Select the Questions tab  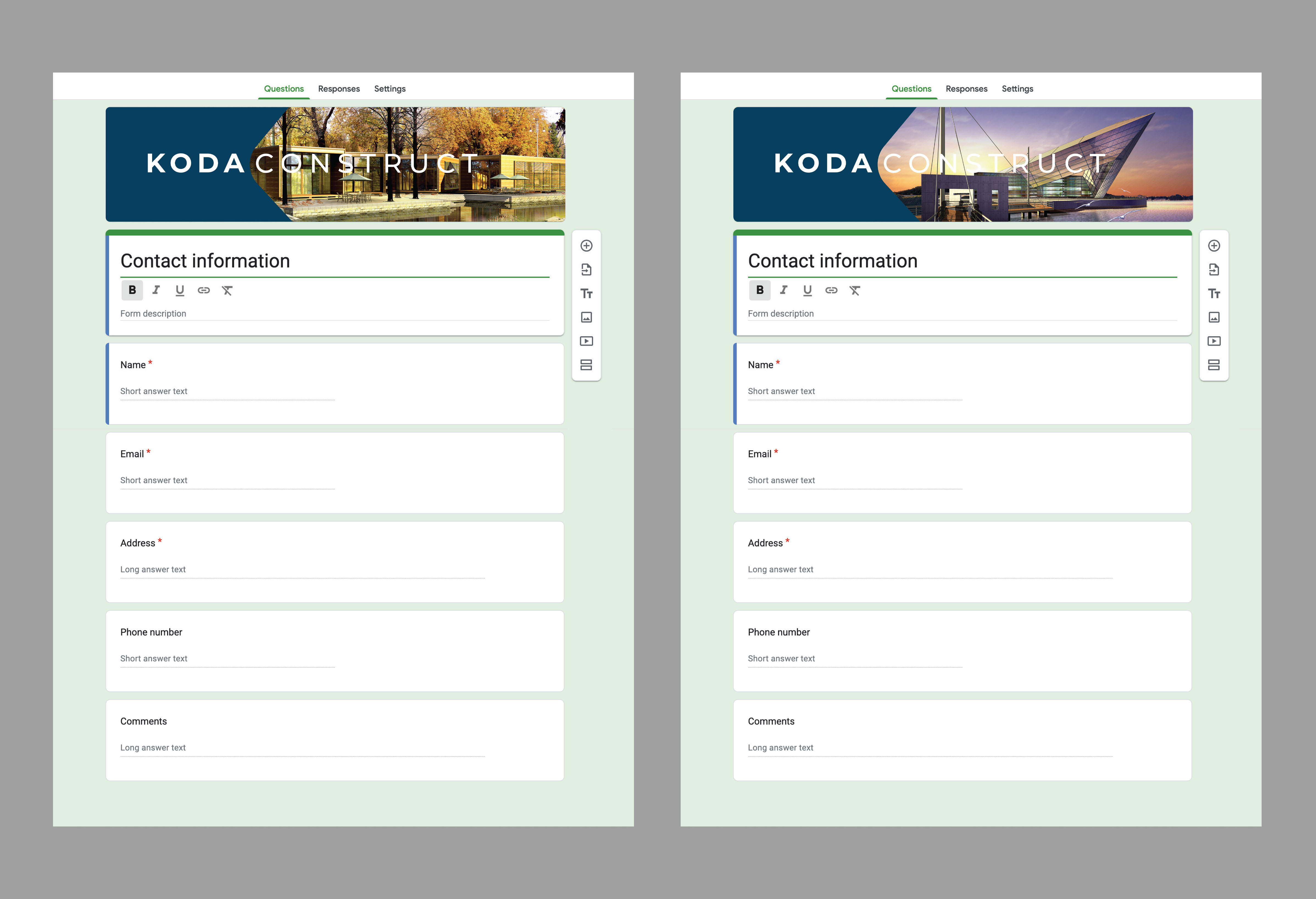[283, 89]
